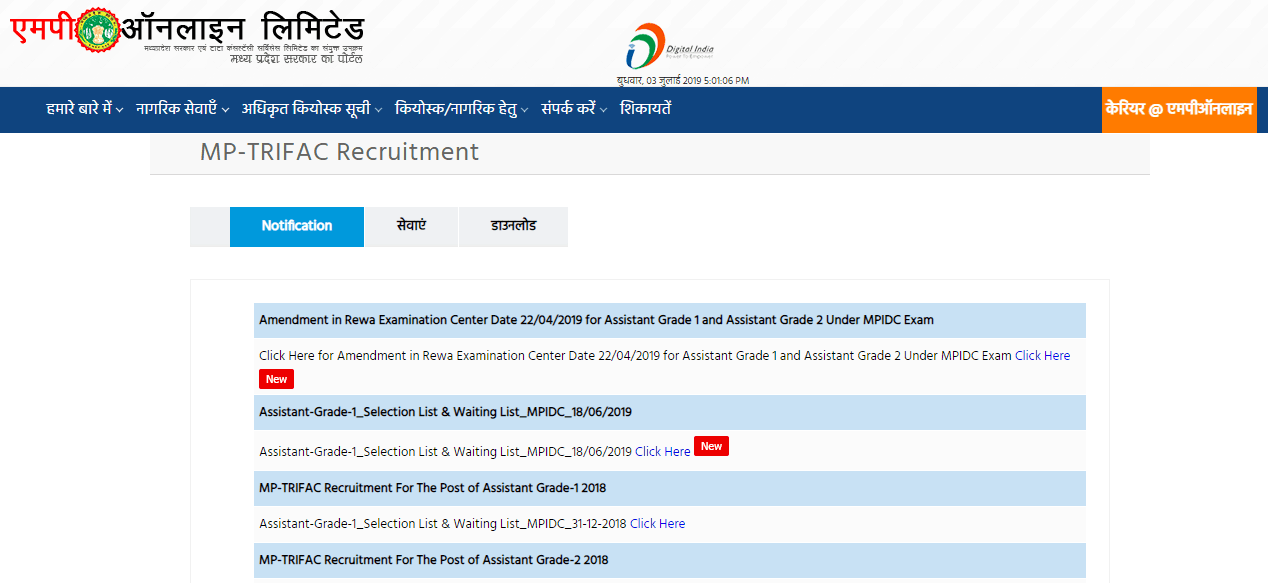Switch to the सेवाएं tab
1268x583 pixels.
(411, 226)
